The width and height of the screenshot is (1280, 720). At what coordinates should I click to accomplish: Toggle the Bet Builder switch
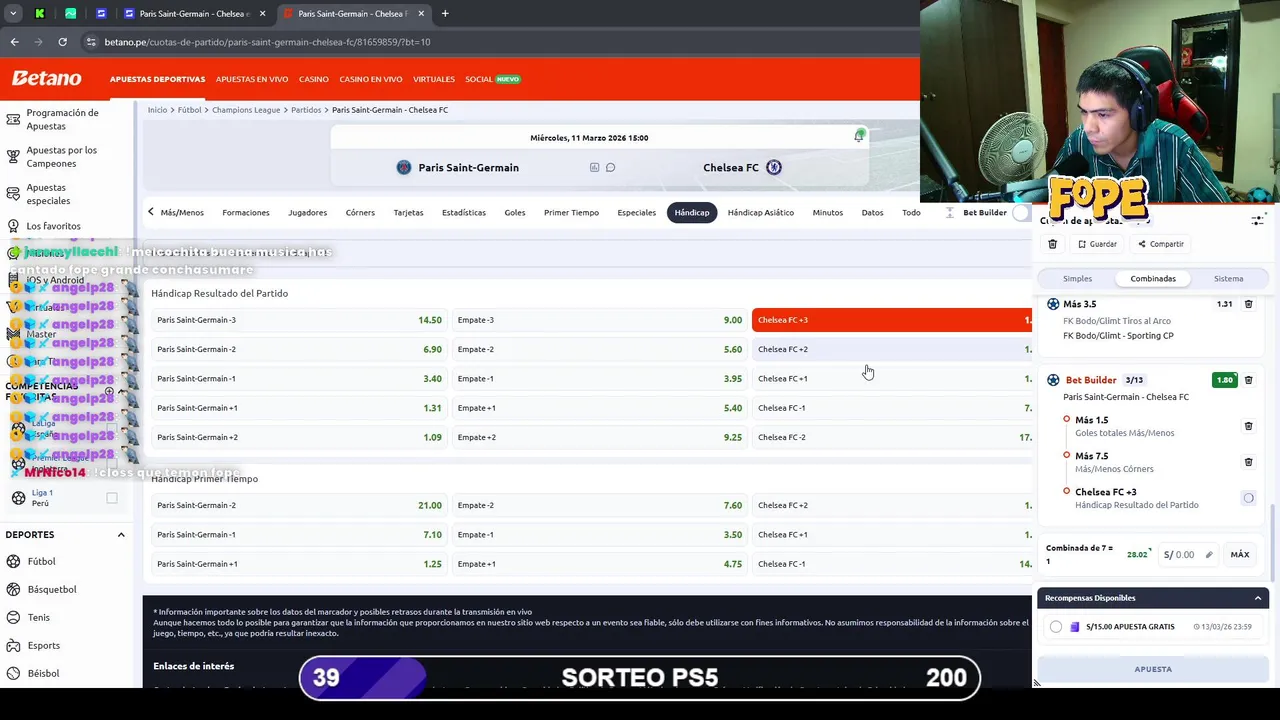coord(1020,212)
